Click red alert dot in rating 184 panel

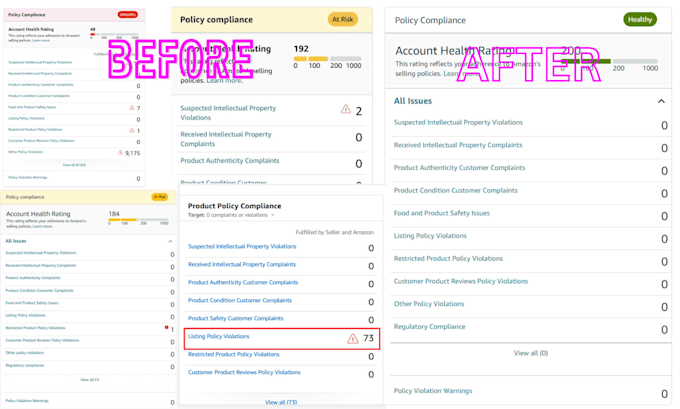[166, 327]
